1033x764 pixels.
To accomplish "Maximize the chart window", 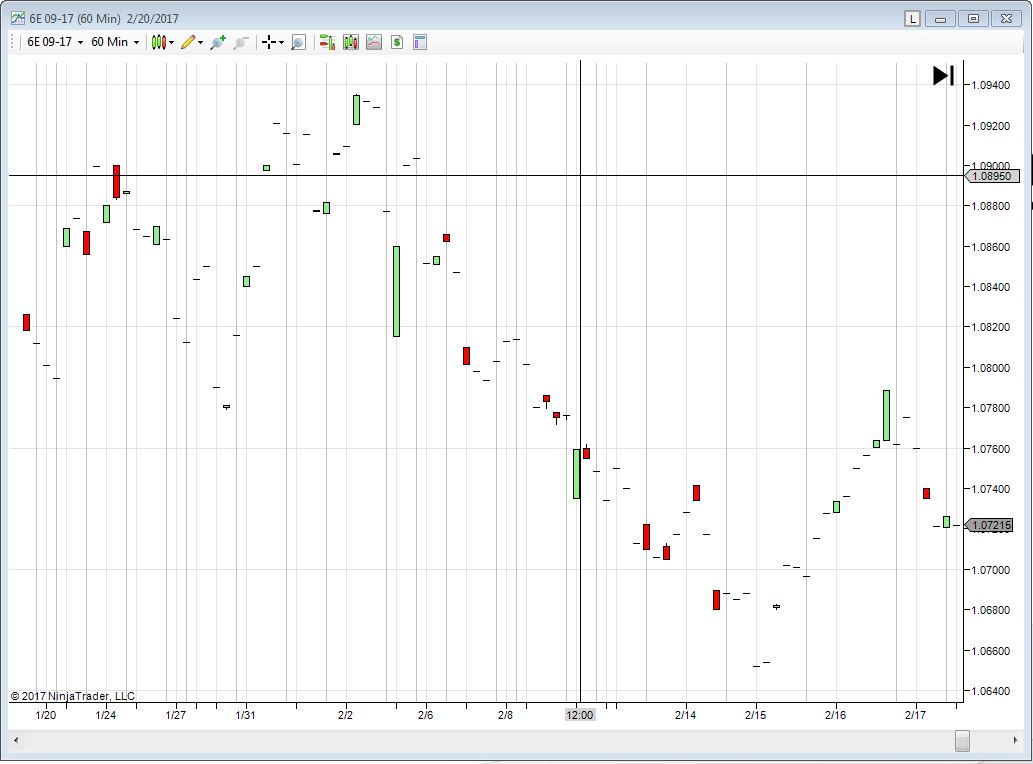I will pyautogui.click(x=973, y=18).
